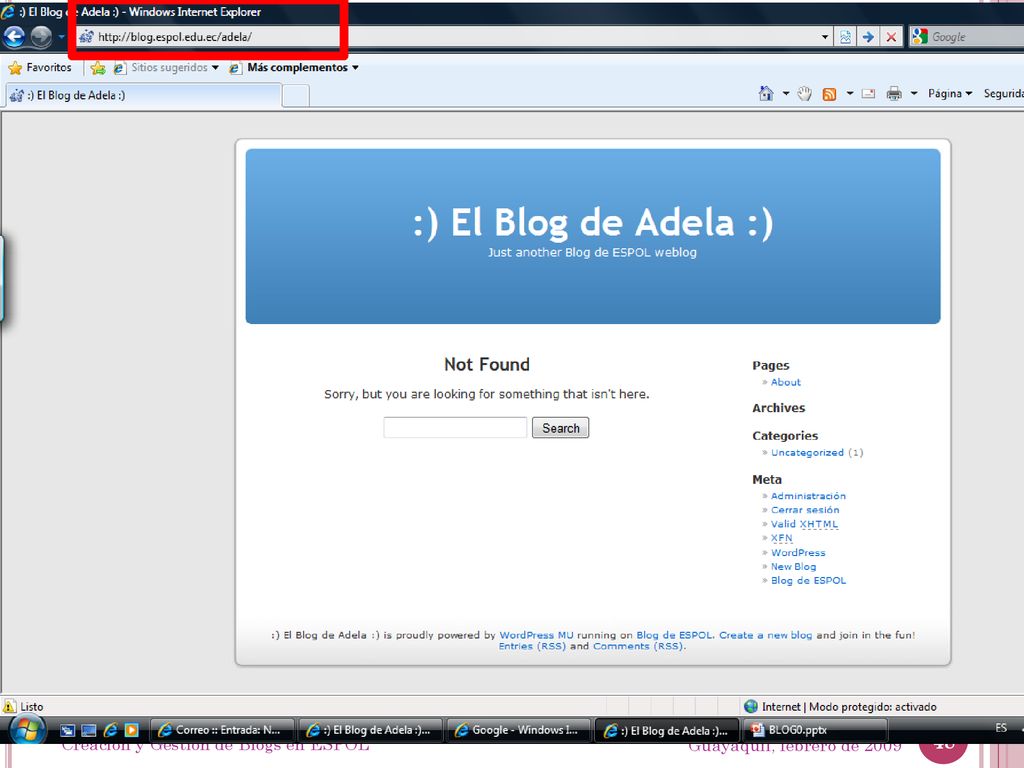Switch to Google Windows taskbar window
1024x768 pixels.
click(x=519, y=730)
